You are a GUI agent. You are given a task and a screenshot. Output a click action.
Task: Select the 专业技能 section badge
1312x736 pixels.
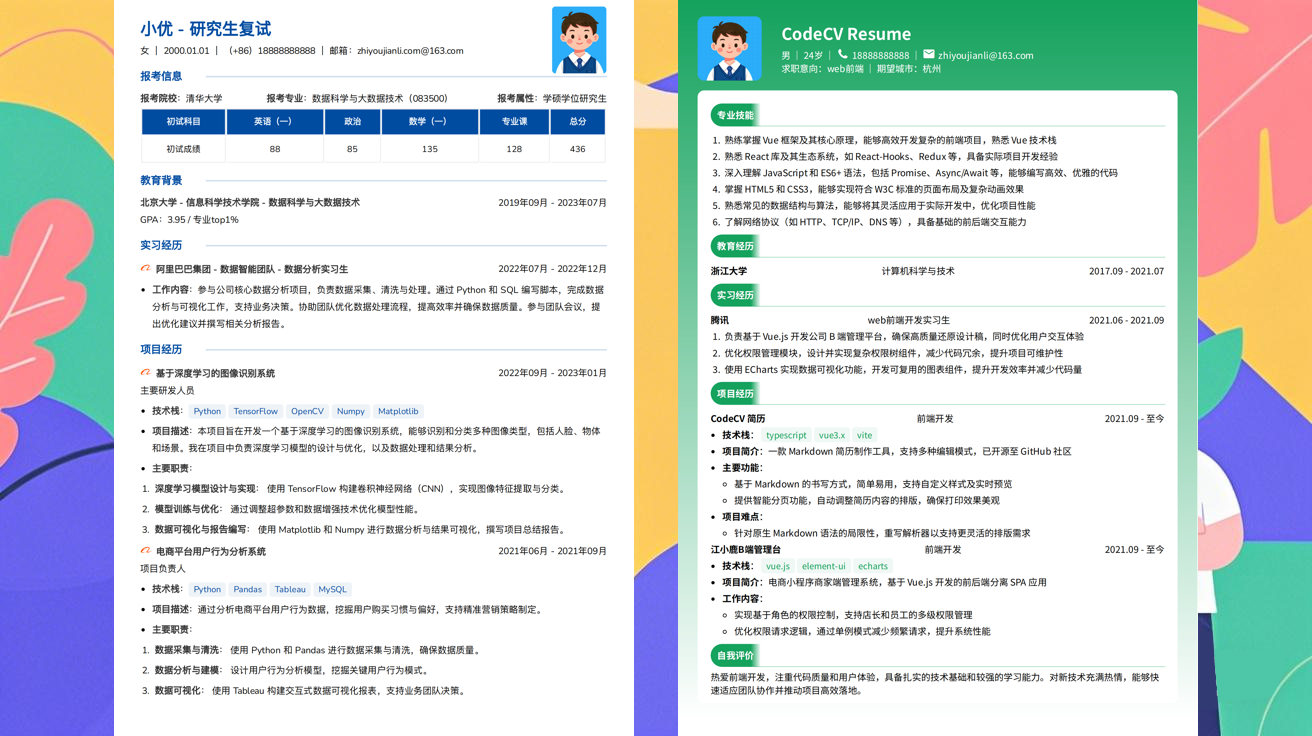tap(735, 115)
